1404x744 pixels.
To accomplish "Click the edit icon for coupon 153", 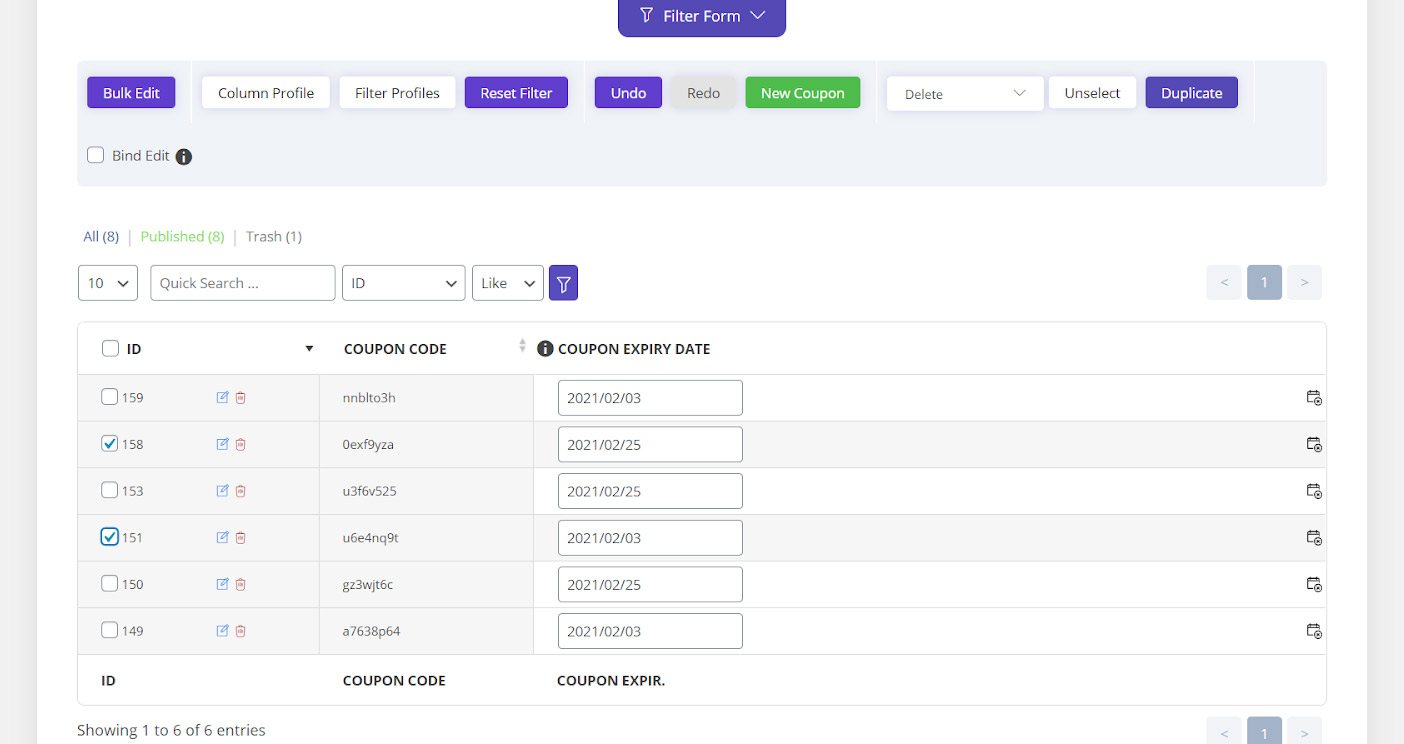I will coord(222,490).
